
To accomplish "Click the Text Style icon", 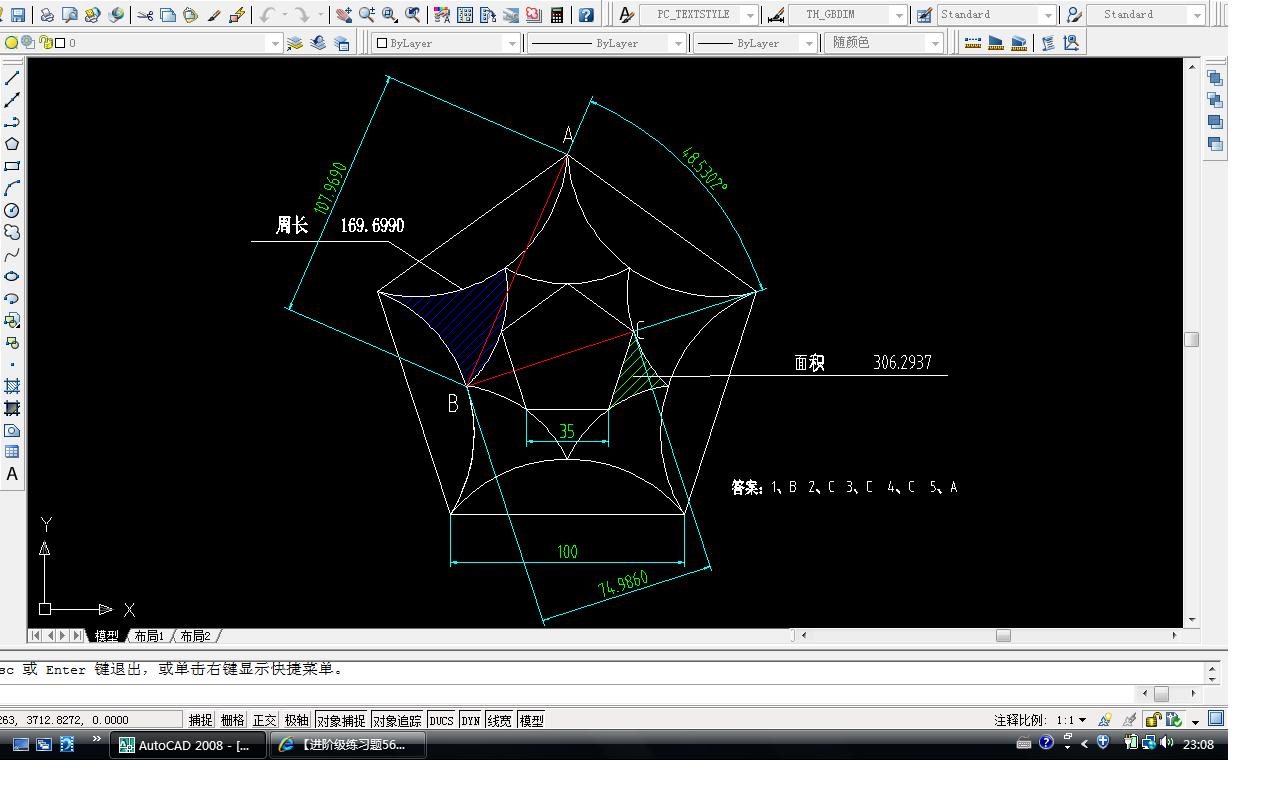I will click(x=626, y=15).
